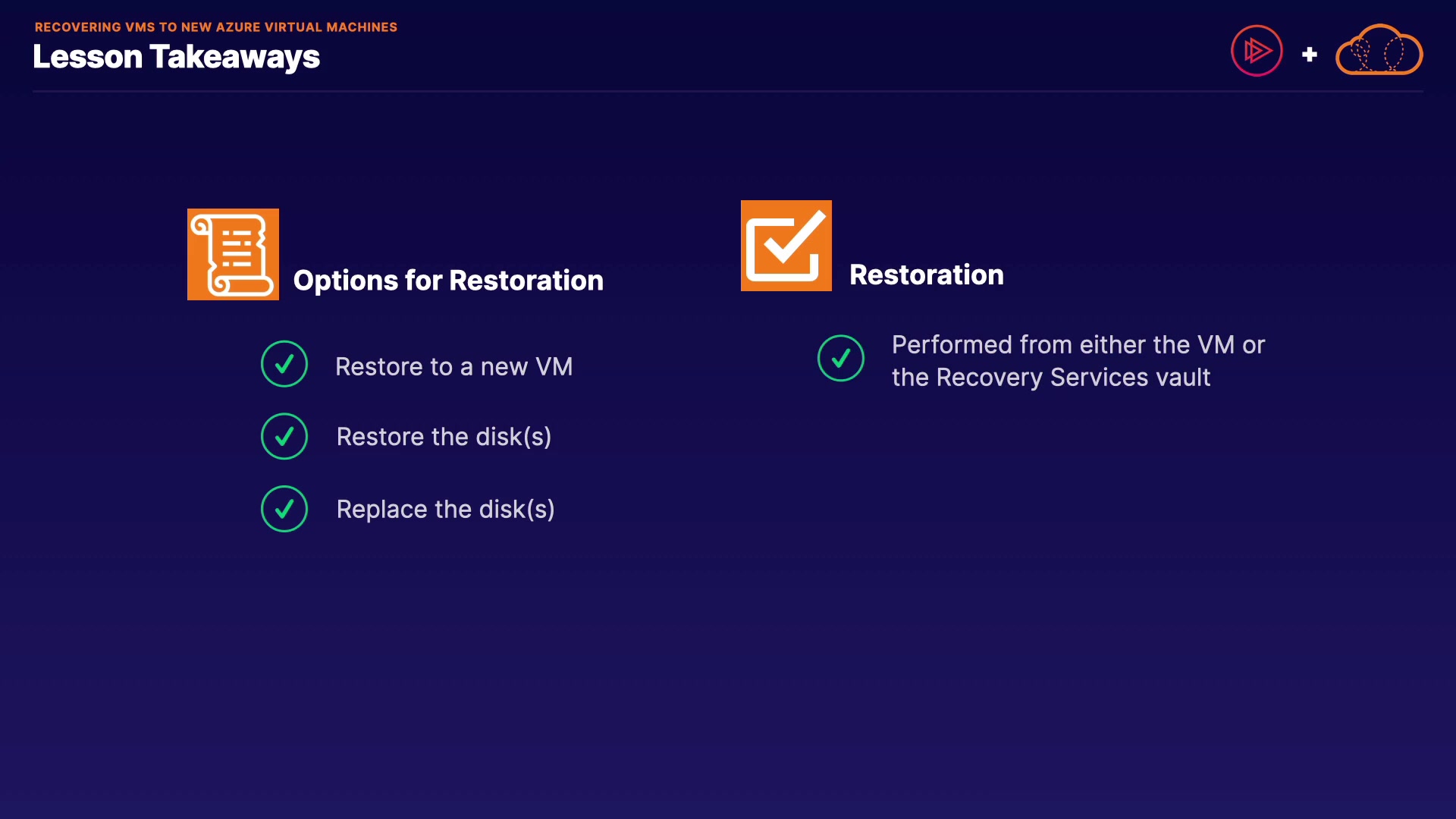
Task: Click the Options for Restoration heading
Action: [x=448, y=281]
